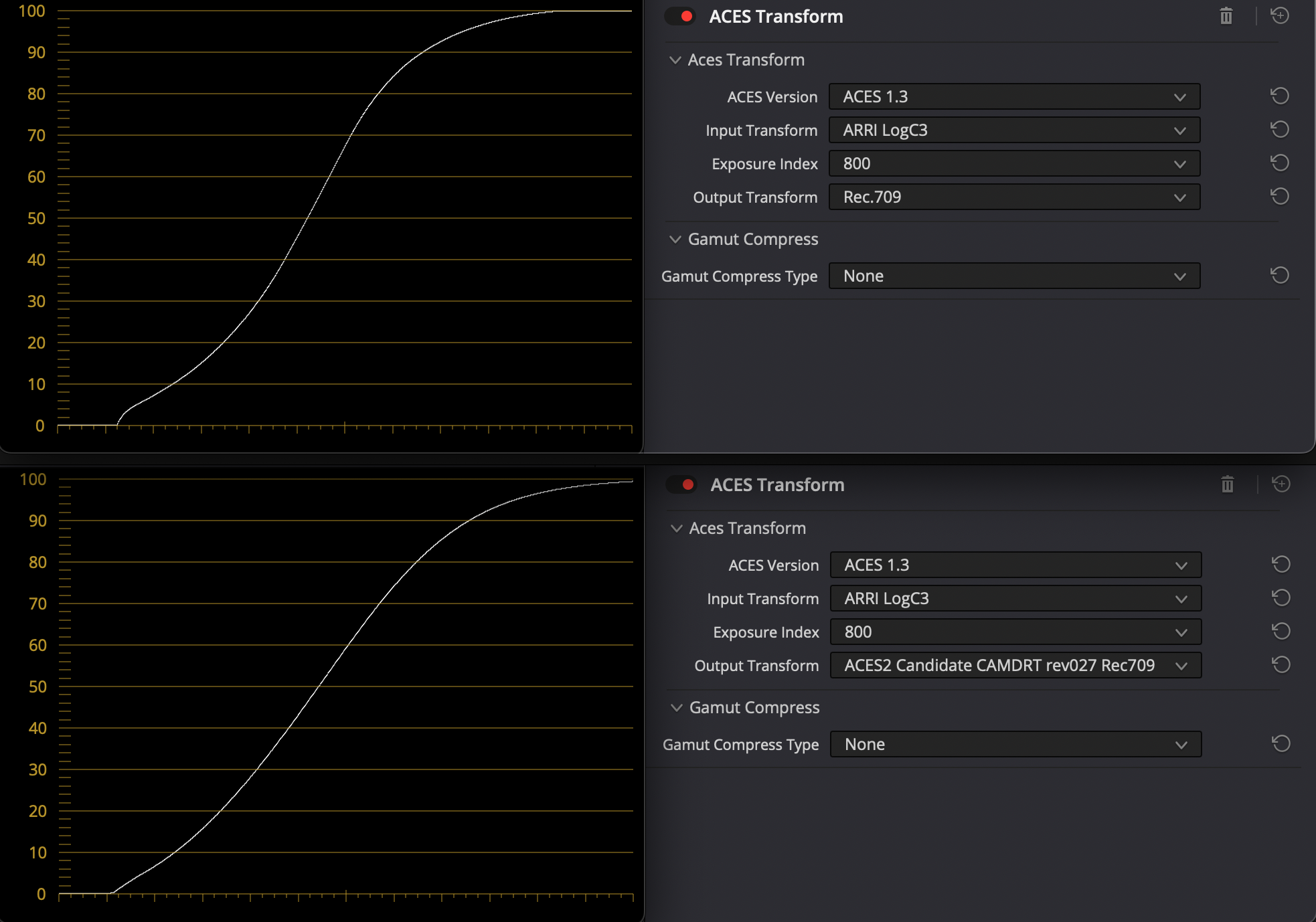The image size is (1316, 922).
Task: Open top panel Exposure Index 800 dropdown
Action: coord(1014,163)
